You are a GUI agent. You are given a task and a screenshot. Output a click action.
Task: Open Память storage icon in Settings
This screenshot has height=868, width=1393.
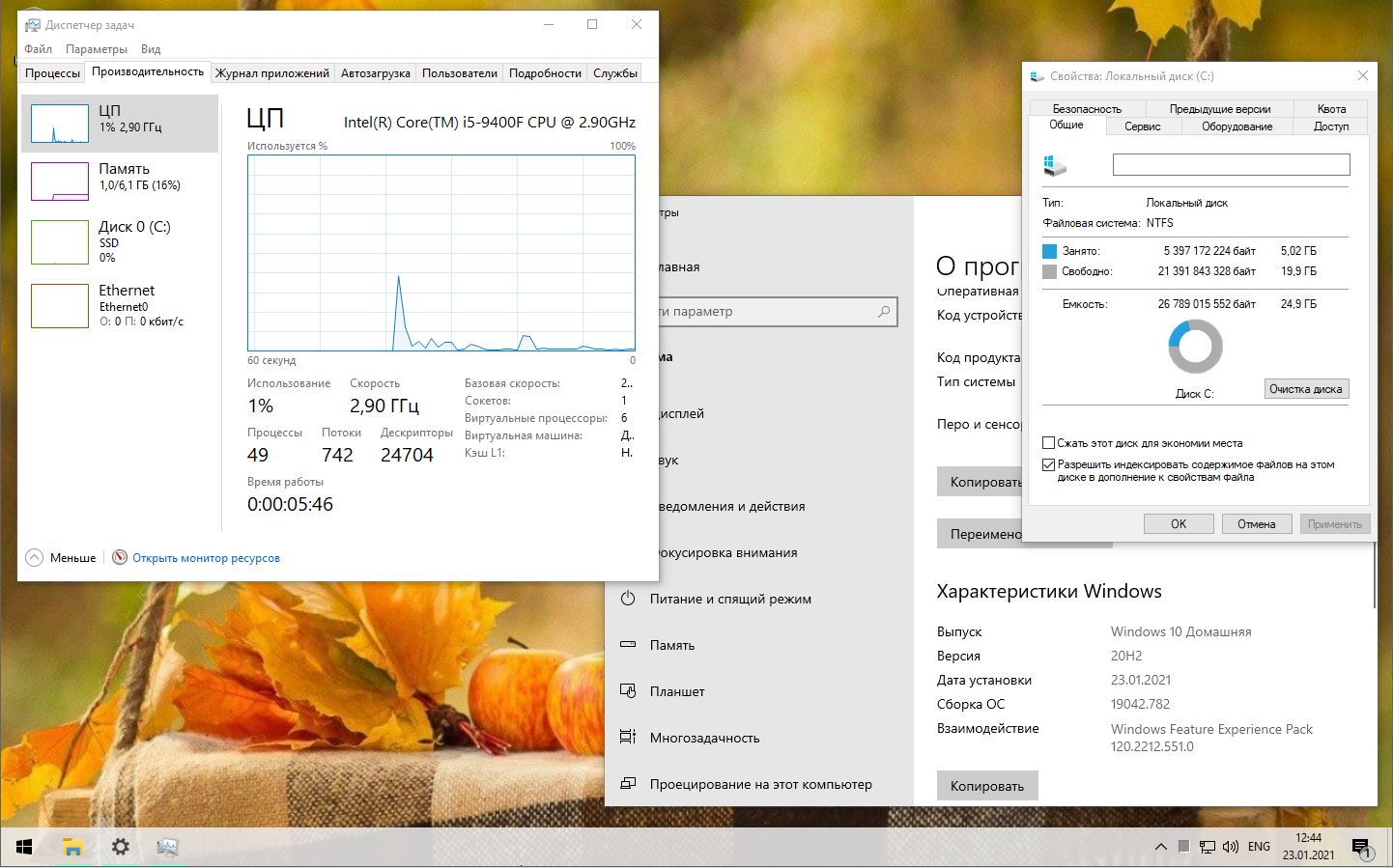[628, 645]
